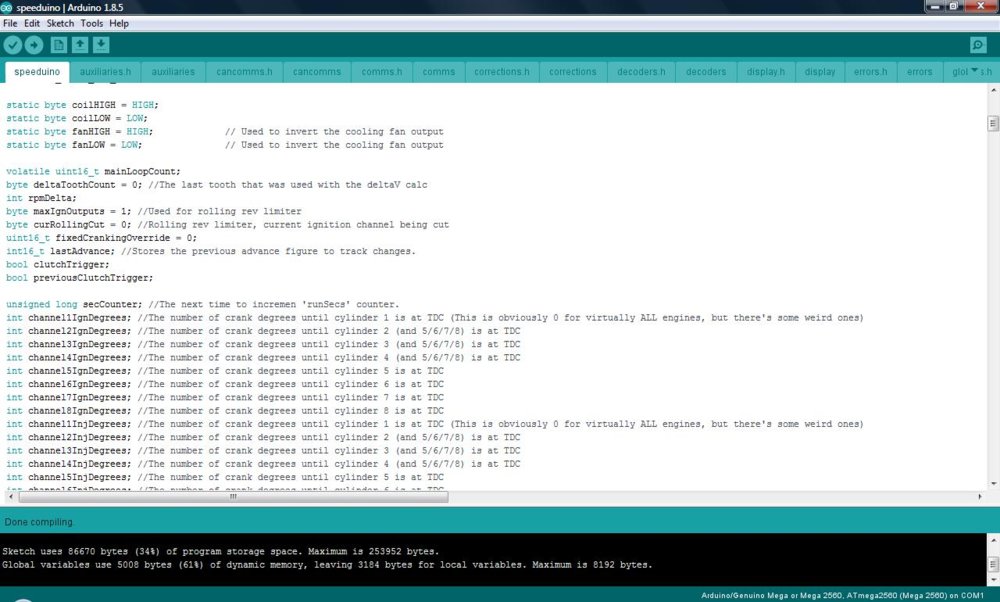This screenshot has width=1000, height=602.
Task: Click the line 'static byte fanLOW = LOW;'
Action: (74, 145)
